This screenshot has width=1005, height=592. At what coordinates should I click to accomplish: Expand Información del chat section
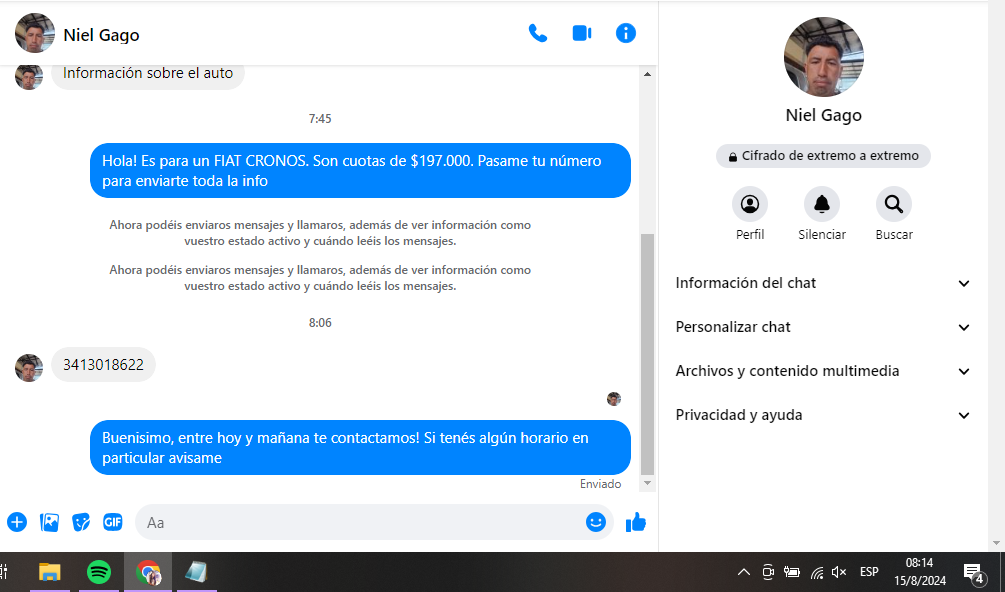point(823,283)
